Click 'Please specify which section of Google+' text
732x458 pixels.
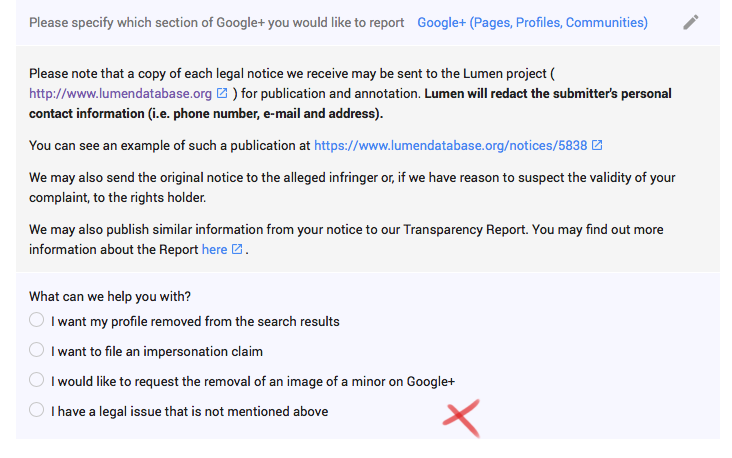coord(217,23)
